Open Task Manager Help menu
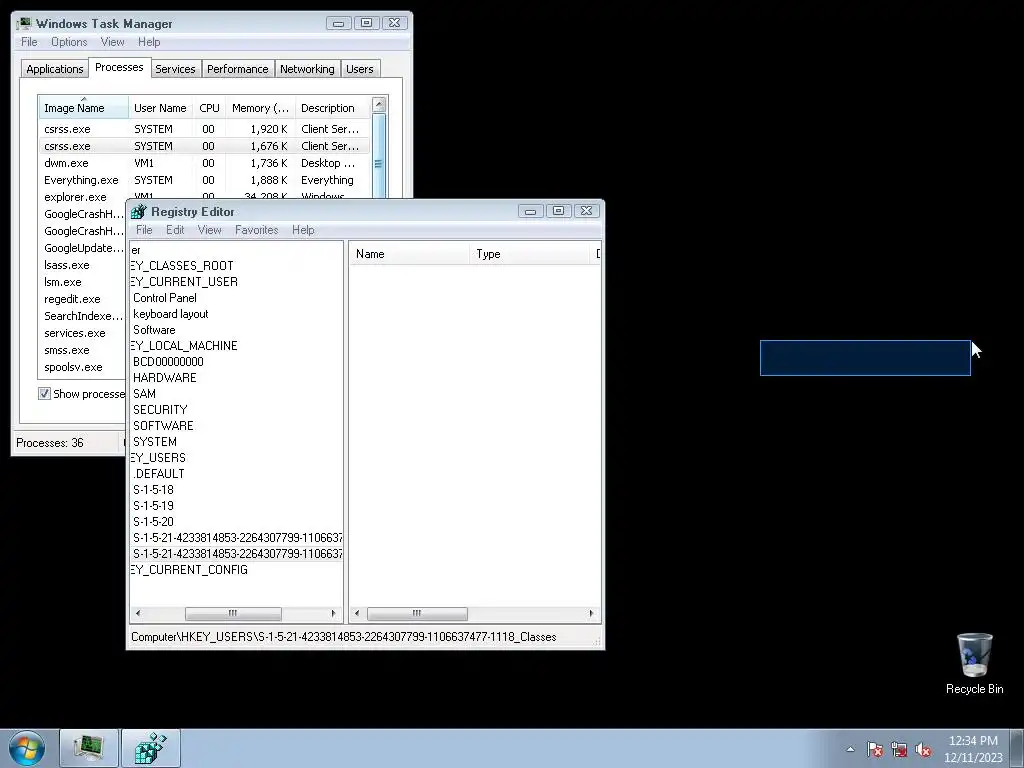The image size is (1024, 768). [149, 42]
